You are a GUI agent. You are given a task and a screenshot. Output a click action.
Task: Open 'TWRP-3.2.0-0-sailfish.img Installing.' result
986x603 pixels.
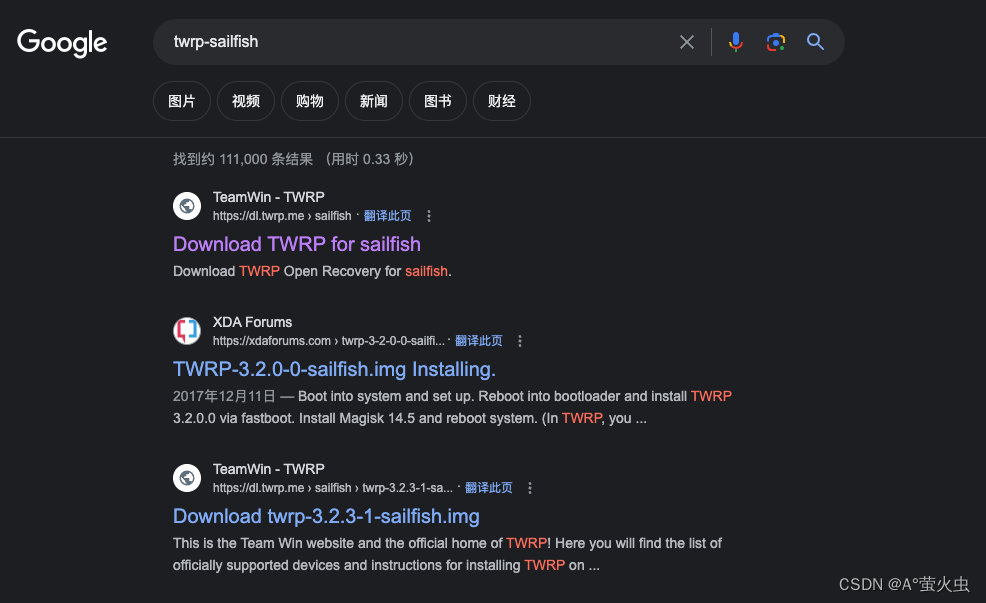335,369
